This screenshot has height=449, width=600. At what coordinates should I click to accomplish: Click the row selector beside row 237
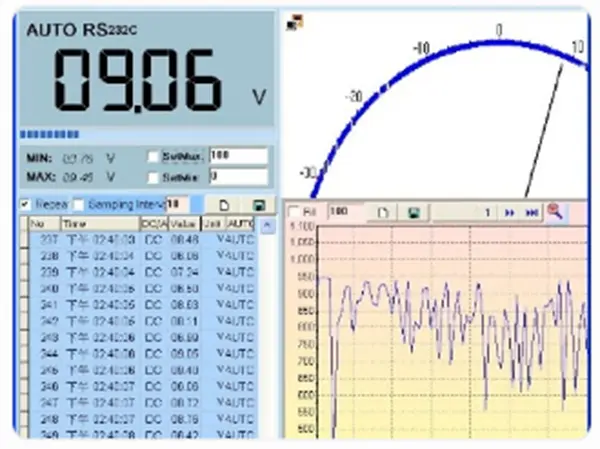24,240
